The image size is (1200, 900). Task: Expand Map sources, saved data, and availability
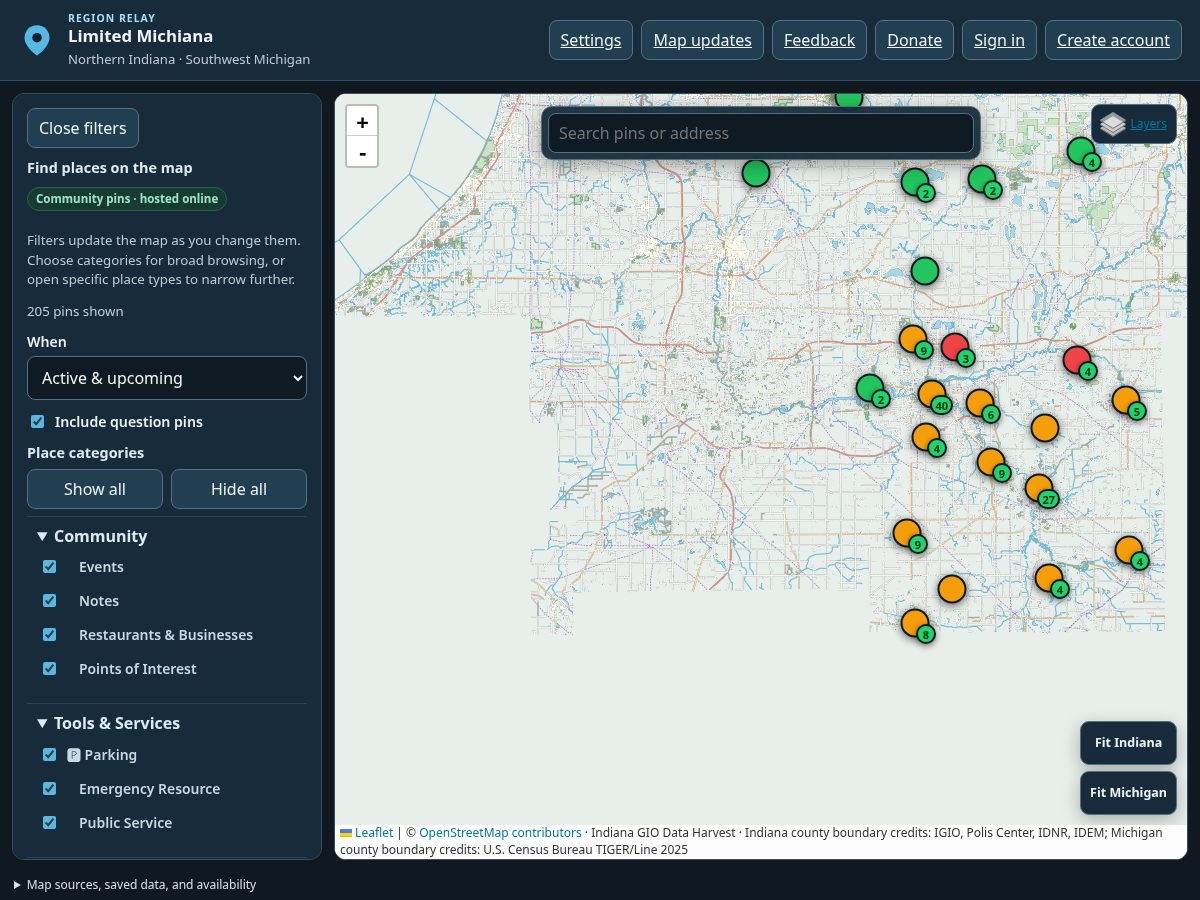pyautogui.click(x=135, y=885)
